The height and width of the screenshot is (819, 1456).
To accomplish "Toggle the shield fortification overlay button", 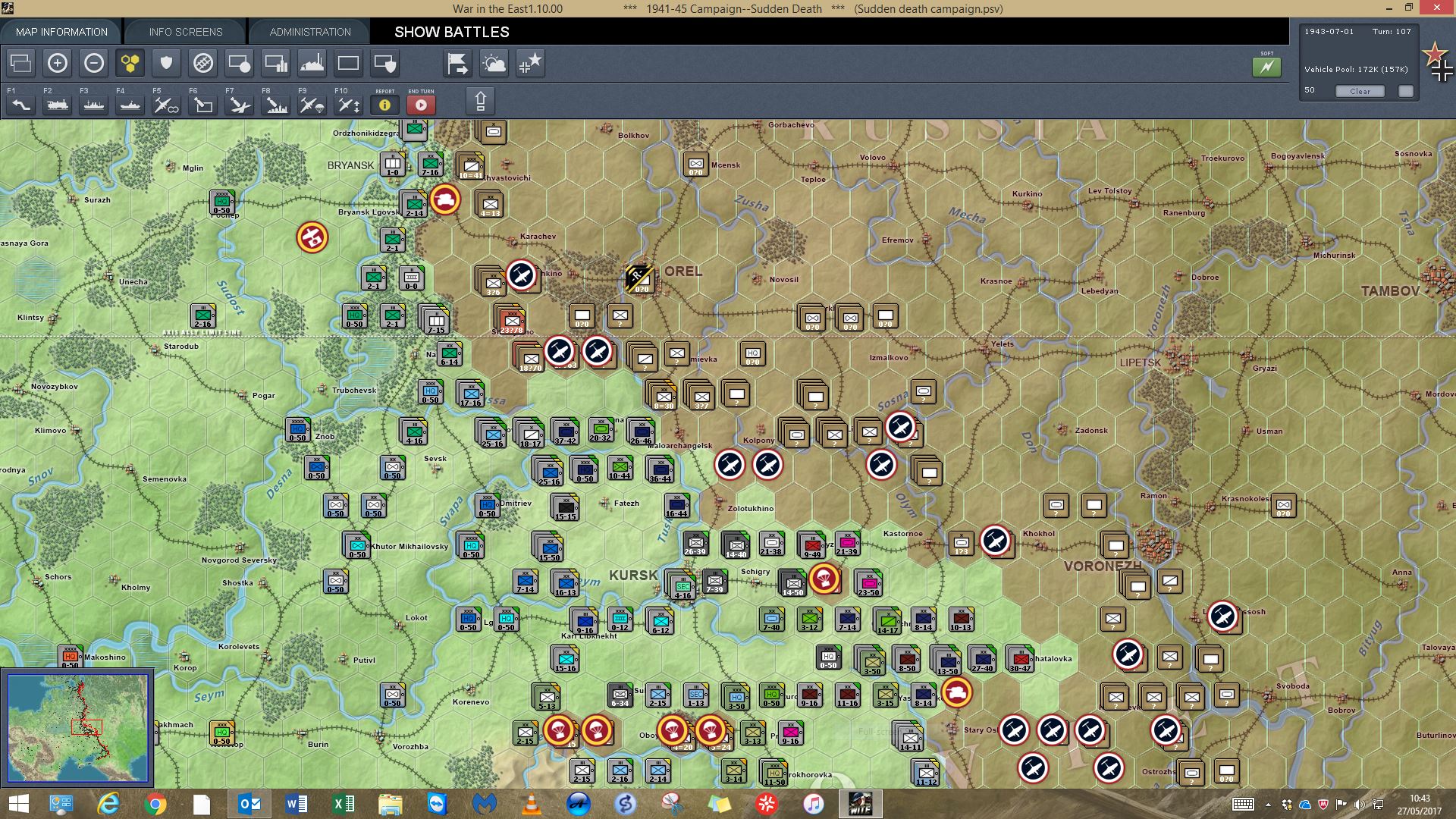I will (x=167, y=63).
